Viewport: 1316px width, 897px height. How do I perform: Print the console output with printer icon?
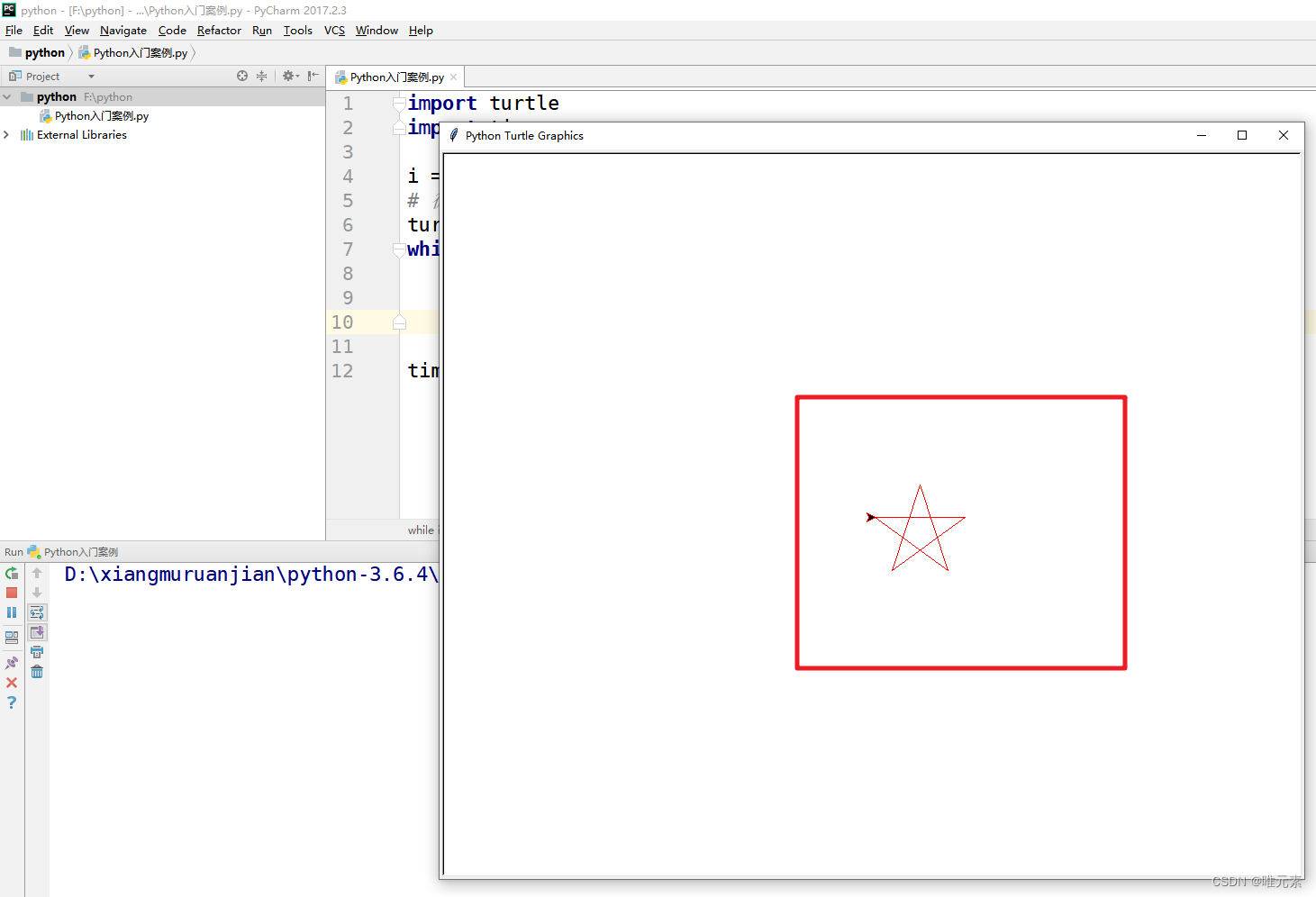pyautogui.click(x=37, y=652)
